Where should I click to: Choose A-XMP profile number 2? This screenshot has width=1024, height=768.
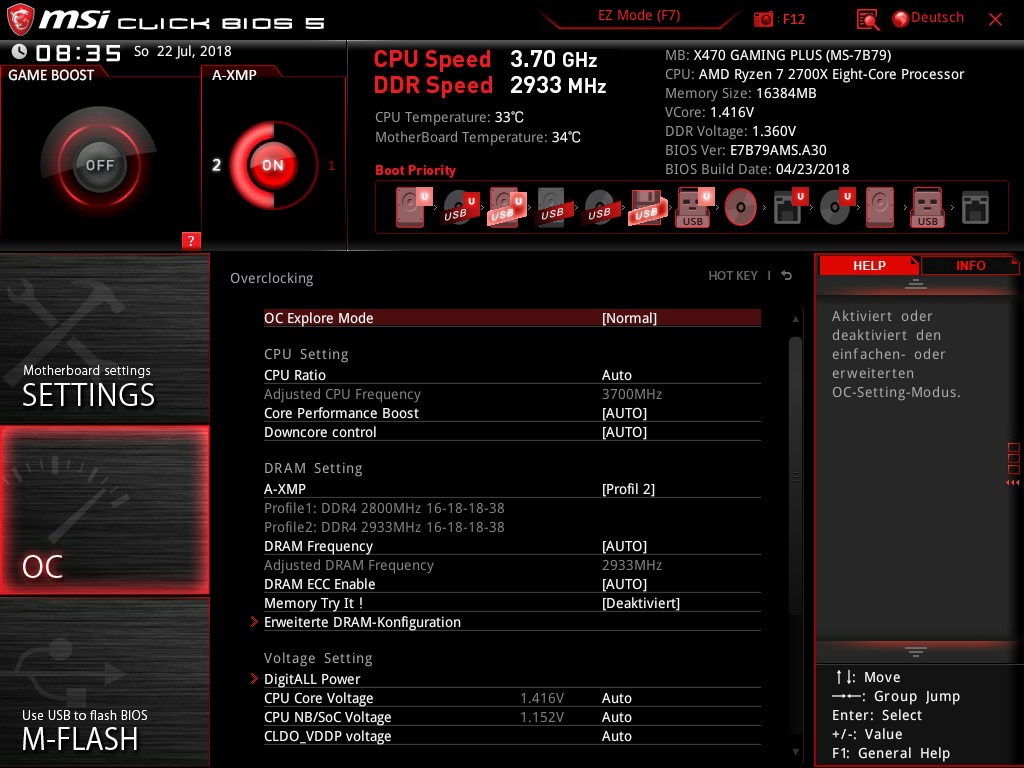point(216,165)
